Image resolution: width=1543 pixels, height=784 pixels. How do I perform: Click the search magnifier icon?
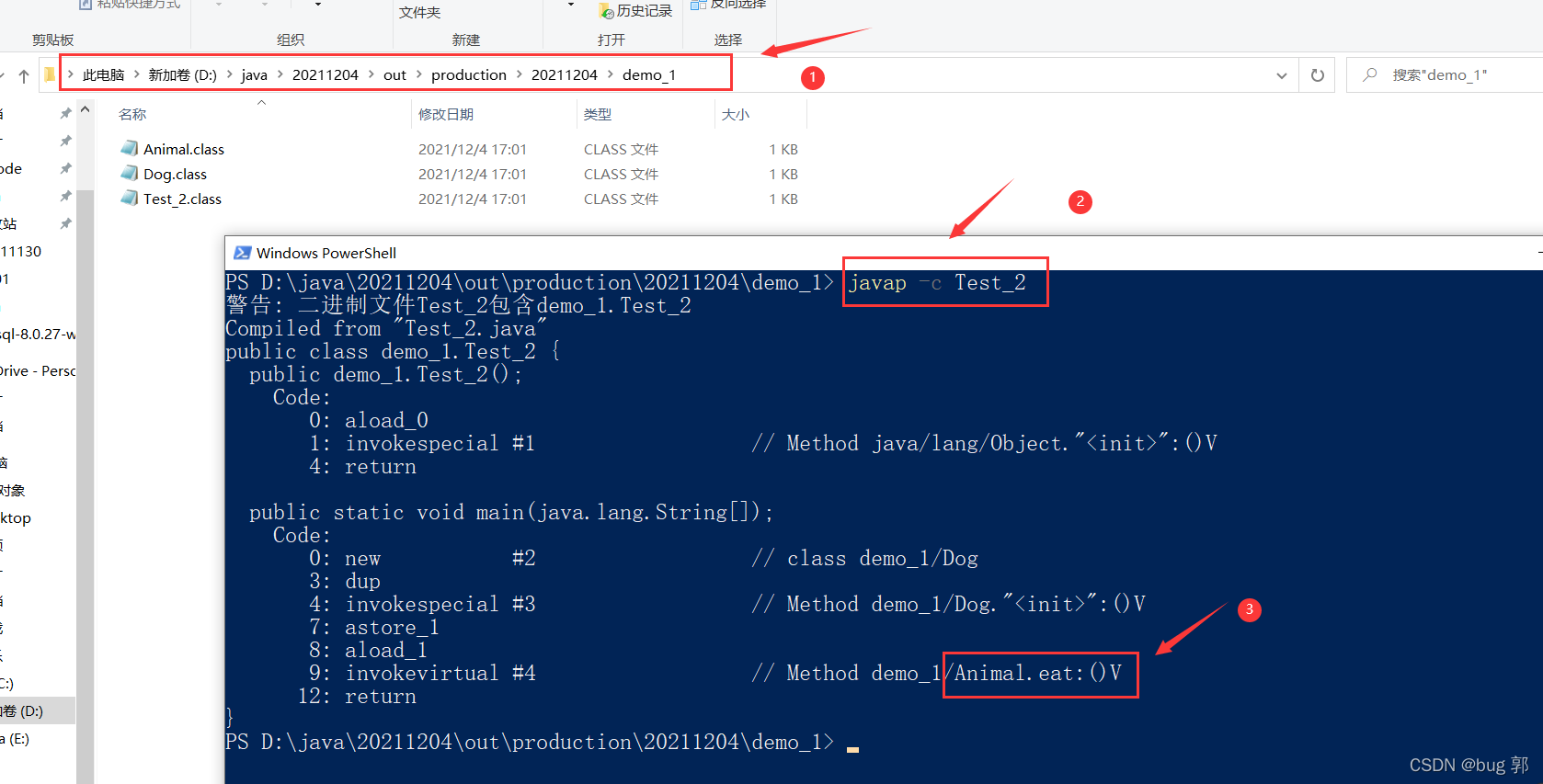[1370, 74]
